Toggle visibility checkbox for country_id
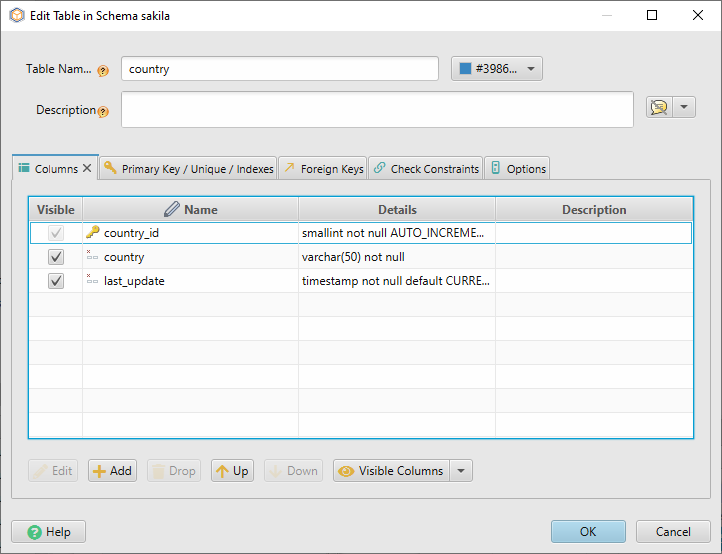Screen dimensions: 722x554 click(x=56, y=233)
